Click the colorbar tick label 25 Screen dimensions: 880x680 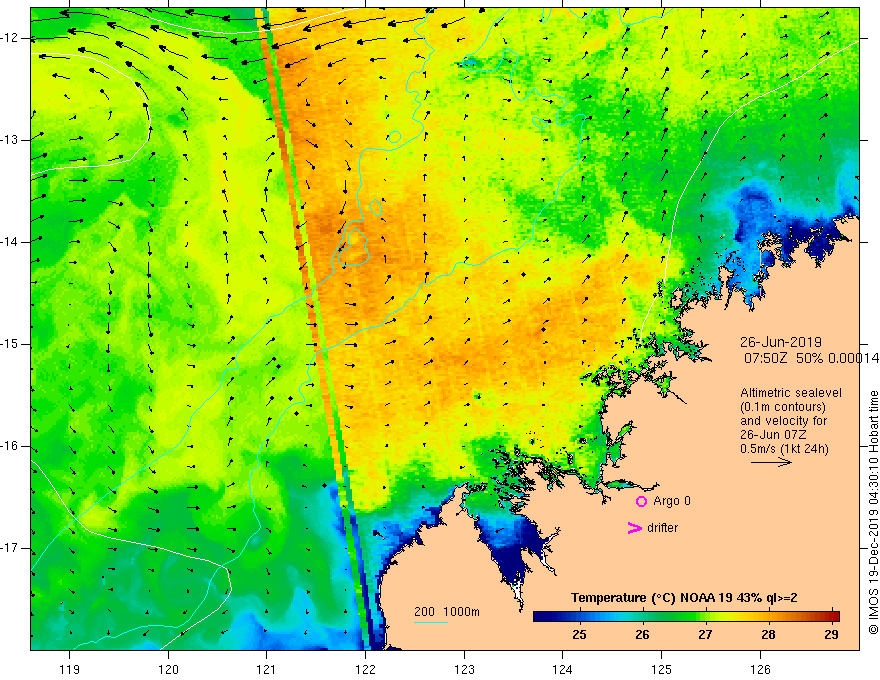coord(579,635)
